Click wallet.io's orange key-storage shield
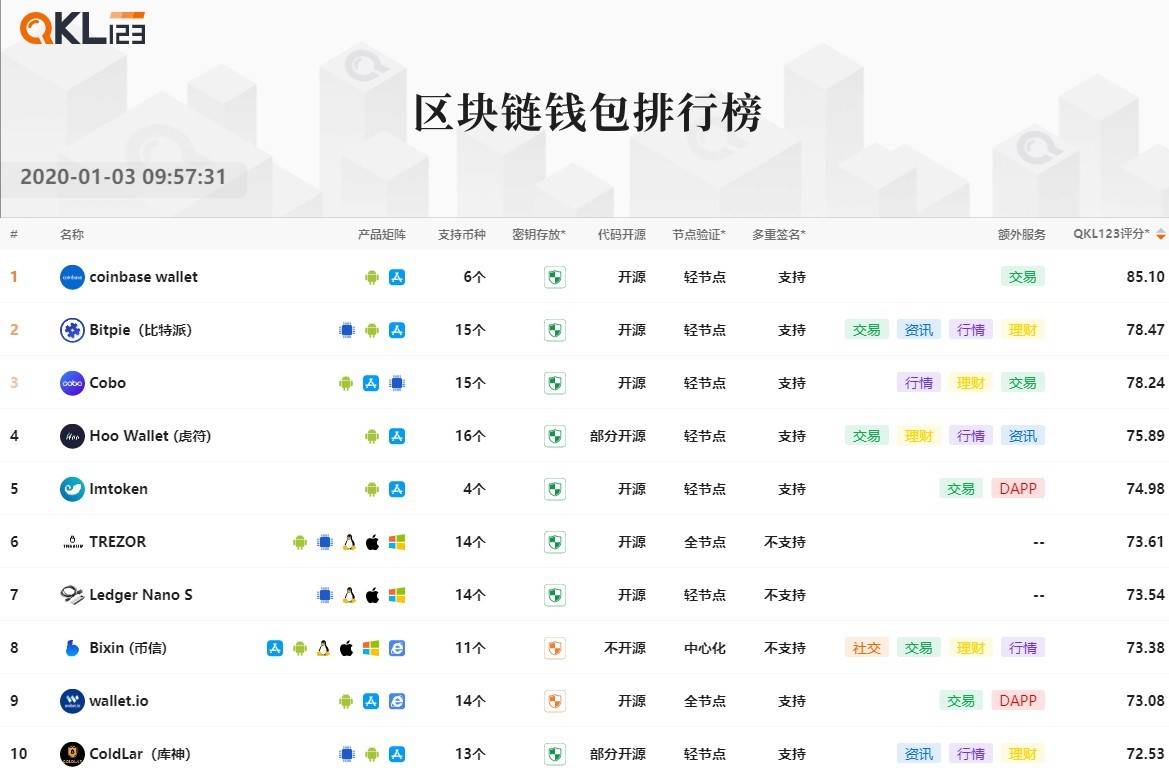The height and width of the screenshot is (778, 1169). [x=555, y=700]
